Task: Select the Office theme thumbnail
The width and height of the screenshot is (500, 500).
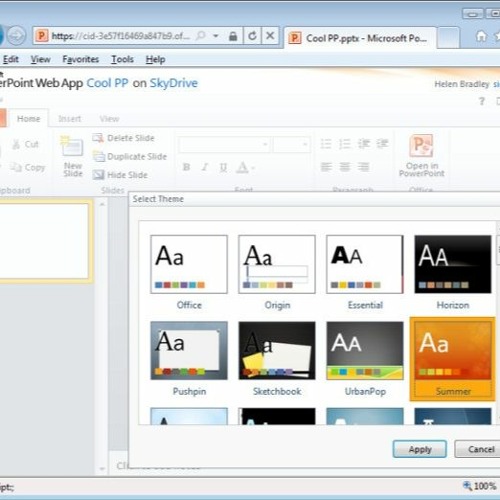Action: point(189,264)
